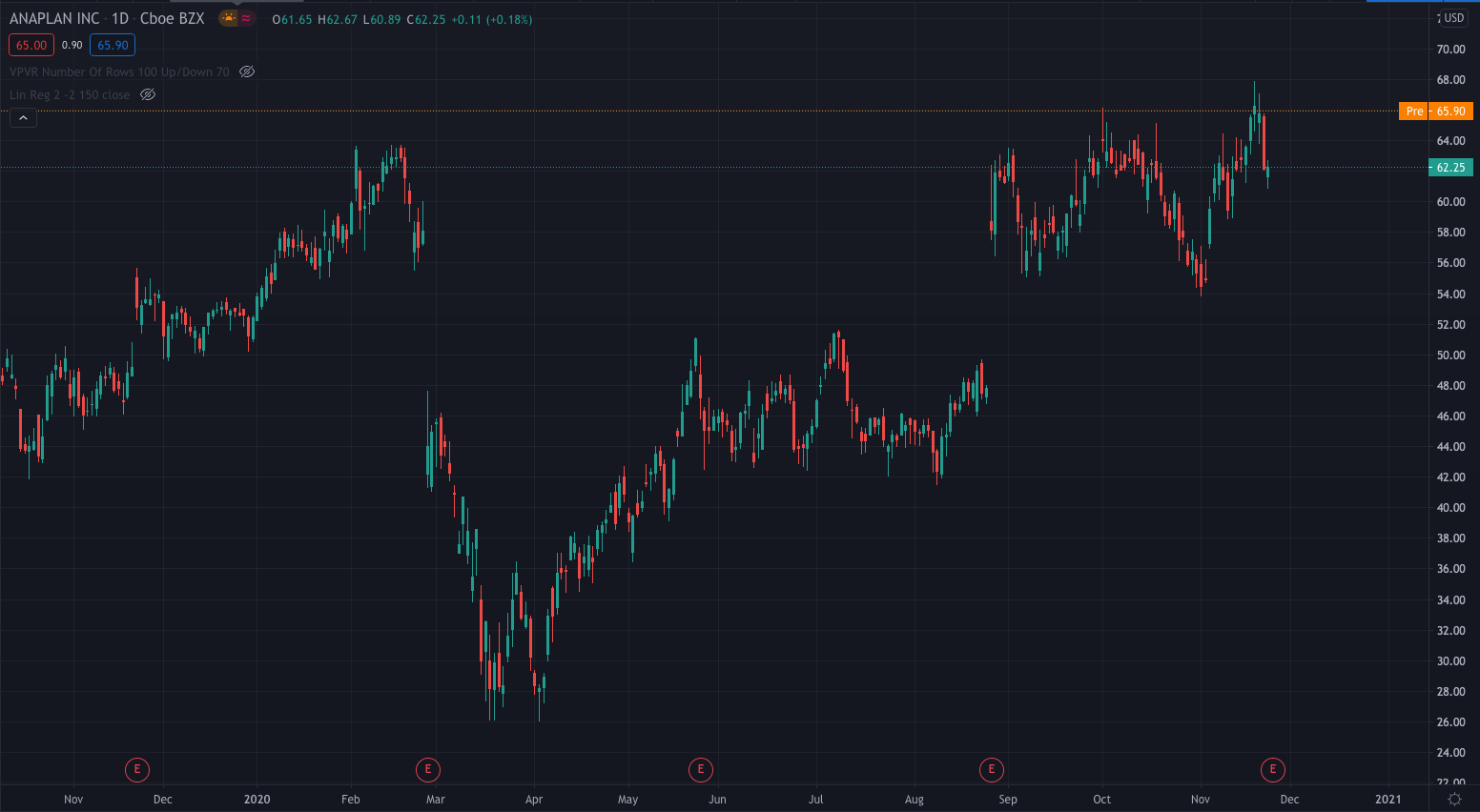Click the May label on time axis
This screenshot has height=812, width=1480.
(x=627, y=799)
